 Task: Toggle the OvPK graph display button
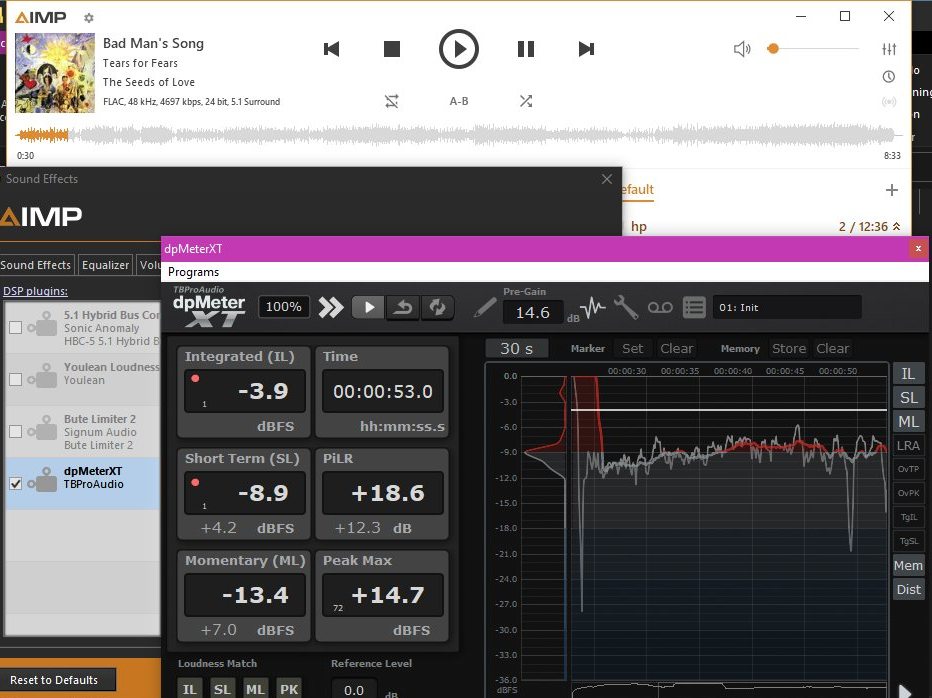coord(908,493)
